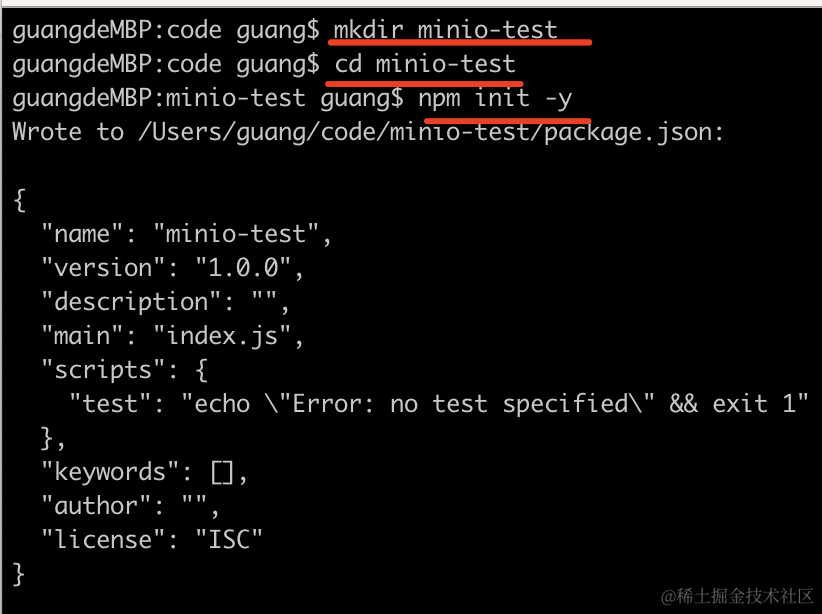Click the "exit 1" text in test script

click(760, 404)
